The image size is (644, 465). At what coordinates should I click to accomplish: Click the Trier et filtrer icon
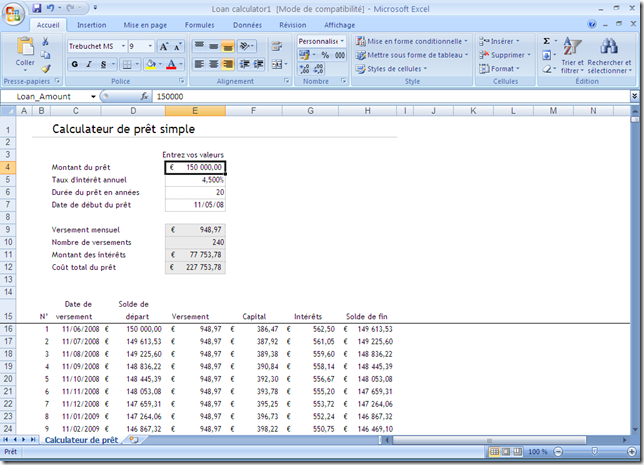tap(572, 47)
